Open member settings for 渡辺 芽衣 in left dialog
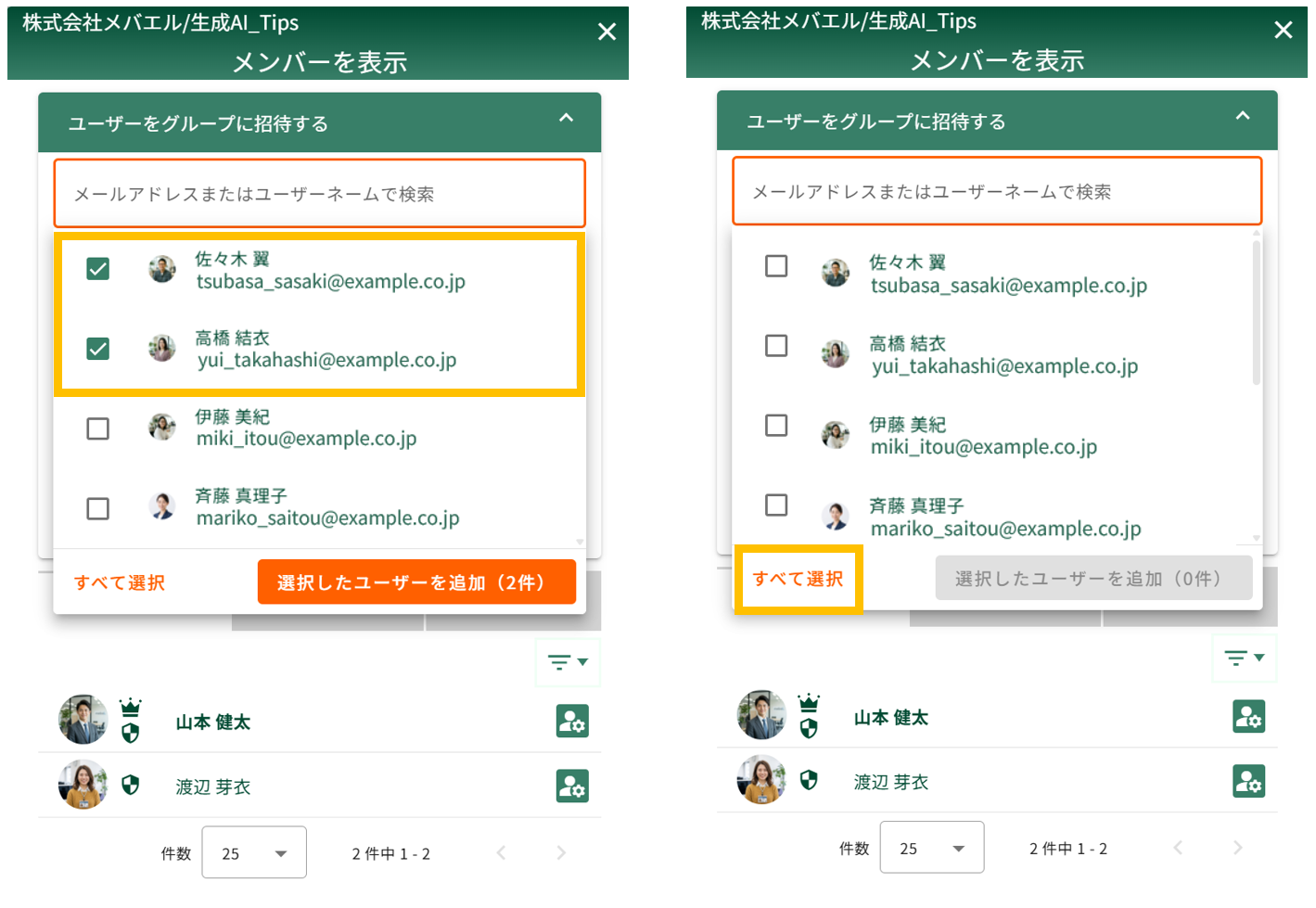 tap(572, 786)
